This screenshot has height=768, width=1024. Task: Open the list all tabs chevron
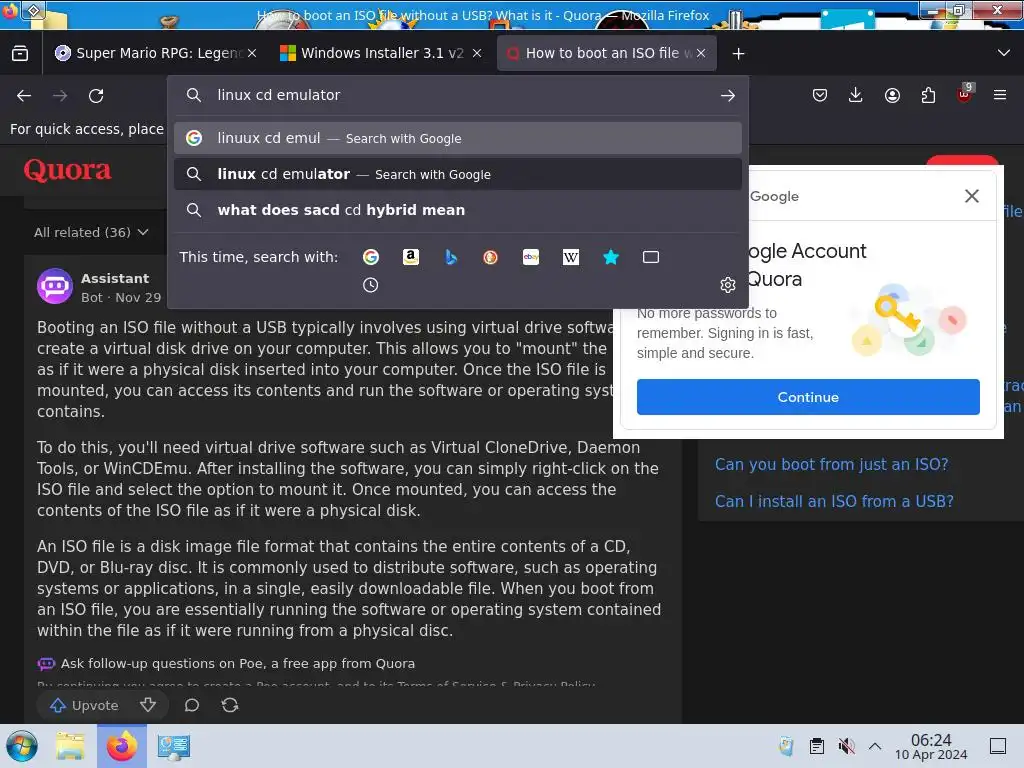coord(1004,53)
